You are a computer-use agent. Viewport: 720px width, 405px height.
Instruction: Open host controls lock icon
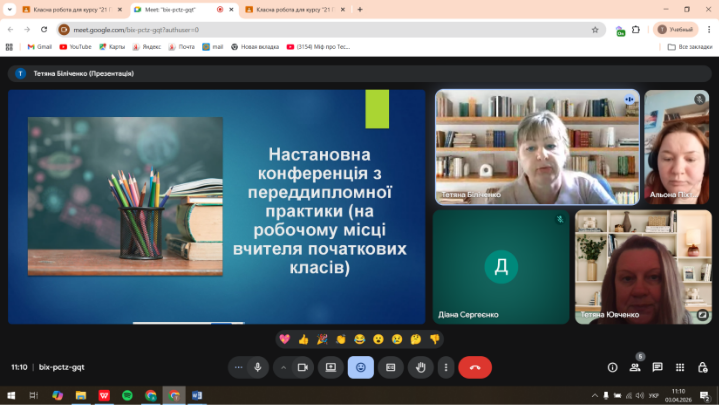703,367
